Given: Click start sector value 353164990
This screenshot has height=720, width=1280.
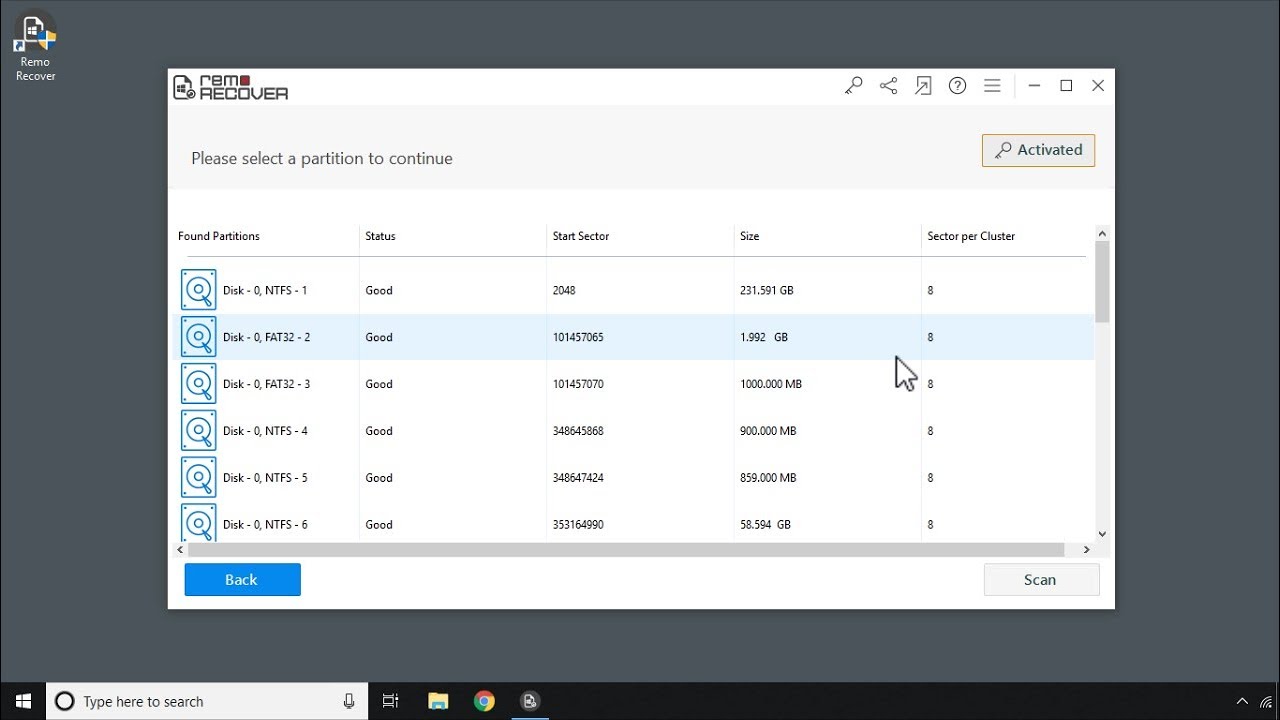Looking at the screenshot, I should click(578, 524).
